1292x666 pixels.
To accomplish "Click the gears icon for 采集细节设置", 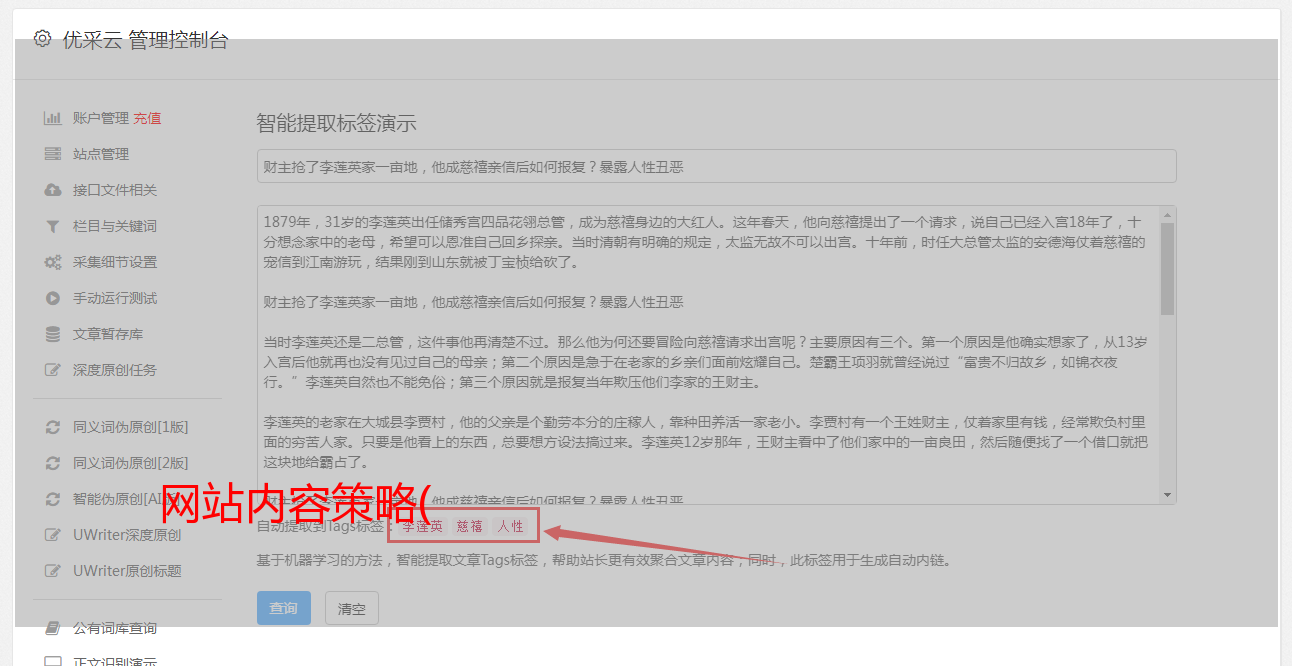I will coord(52,262).
